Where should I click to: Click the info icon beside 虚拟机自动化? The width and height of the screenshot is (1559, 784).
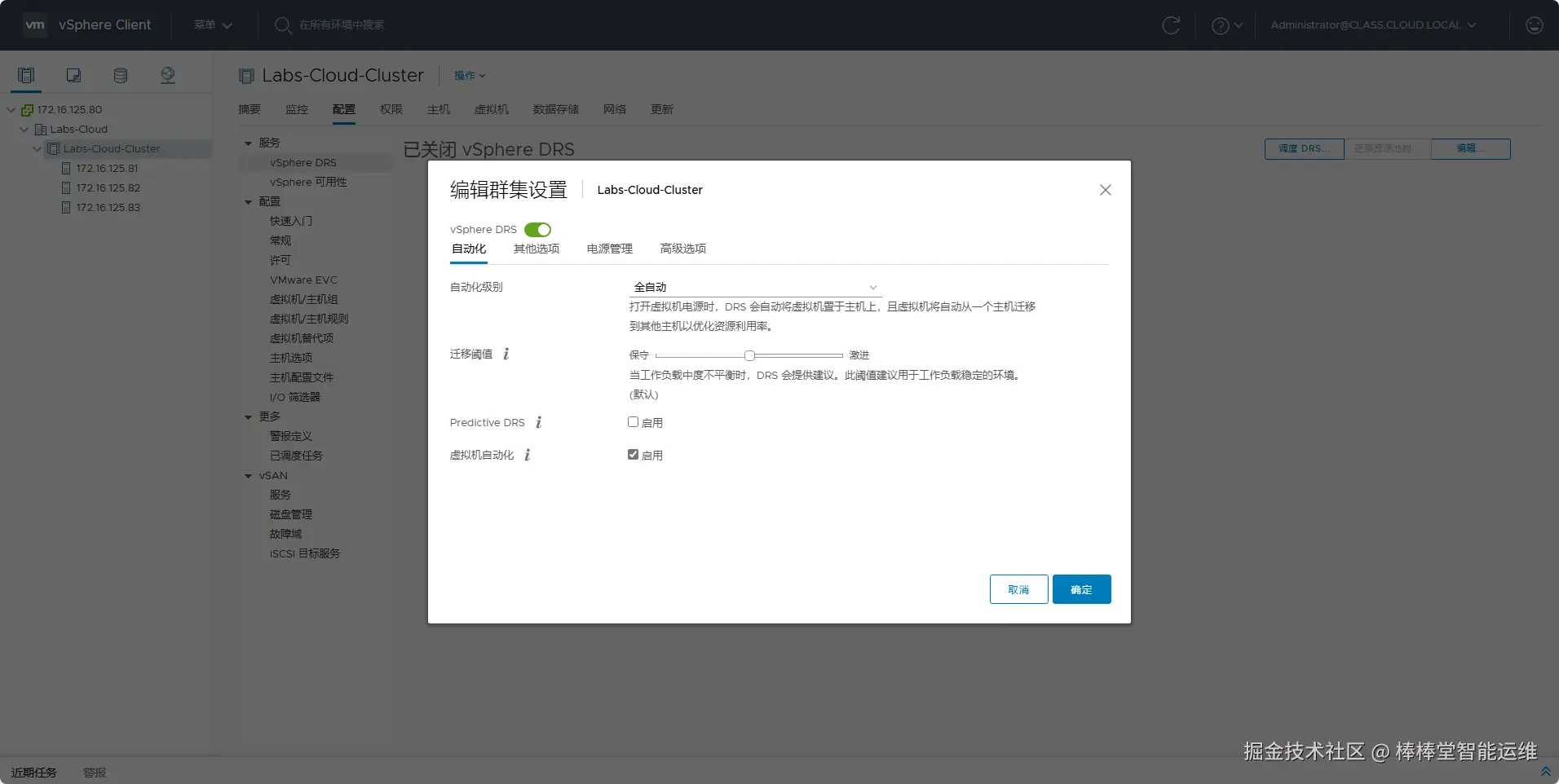pyautogui.click(x=528, y=455)
